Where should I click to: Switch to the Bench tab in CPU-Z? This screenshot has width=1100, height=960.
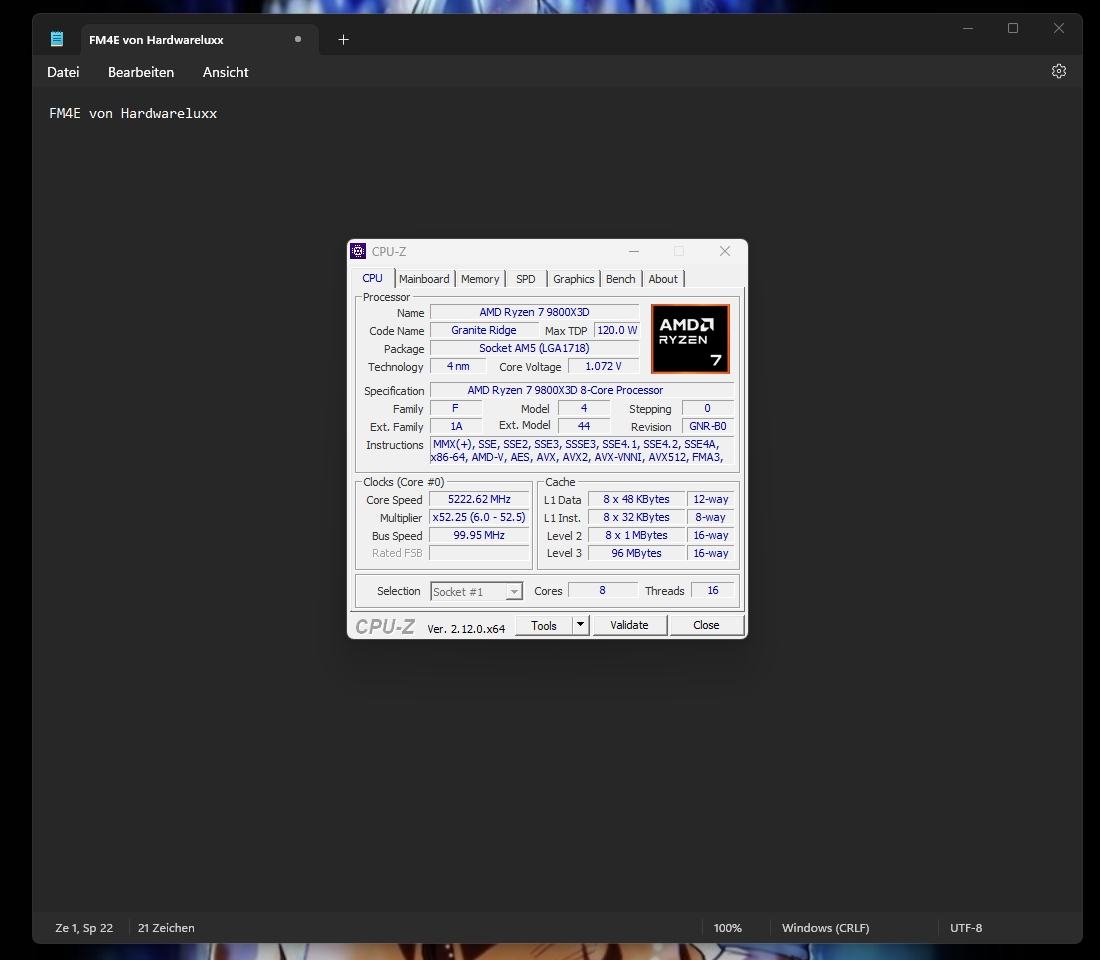tap(620, 279)
